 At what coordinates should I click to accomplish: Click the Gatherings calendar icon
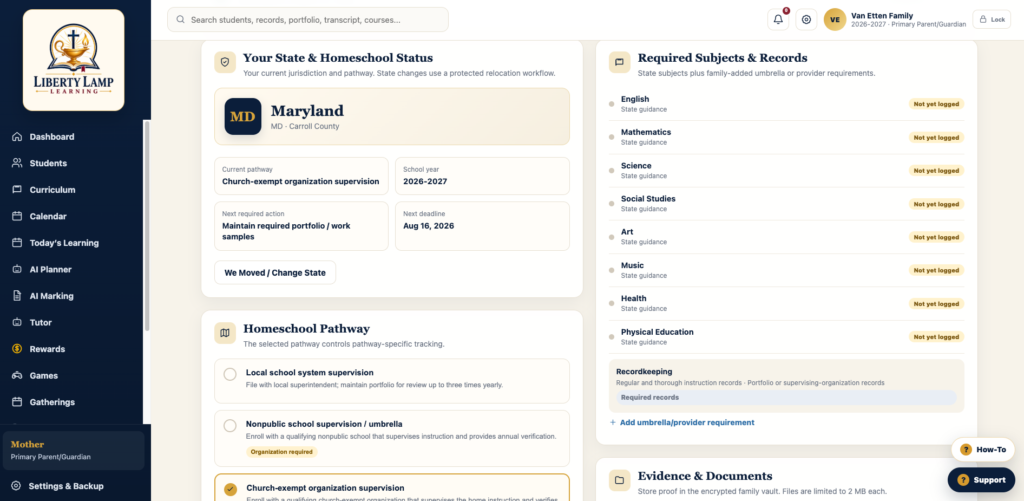[x=17, y=402]
